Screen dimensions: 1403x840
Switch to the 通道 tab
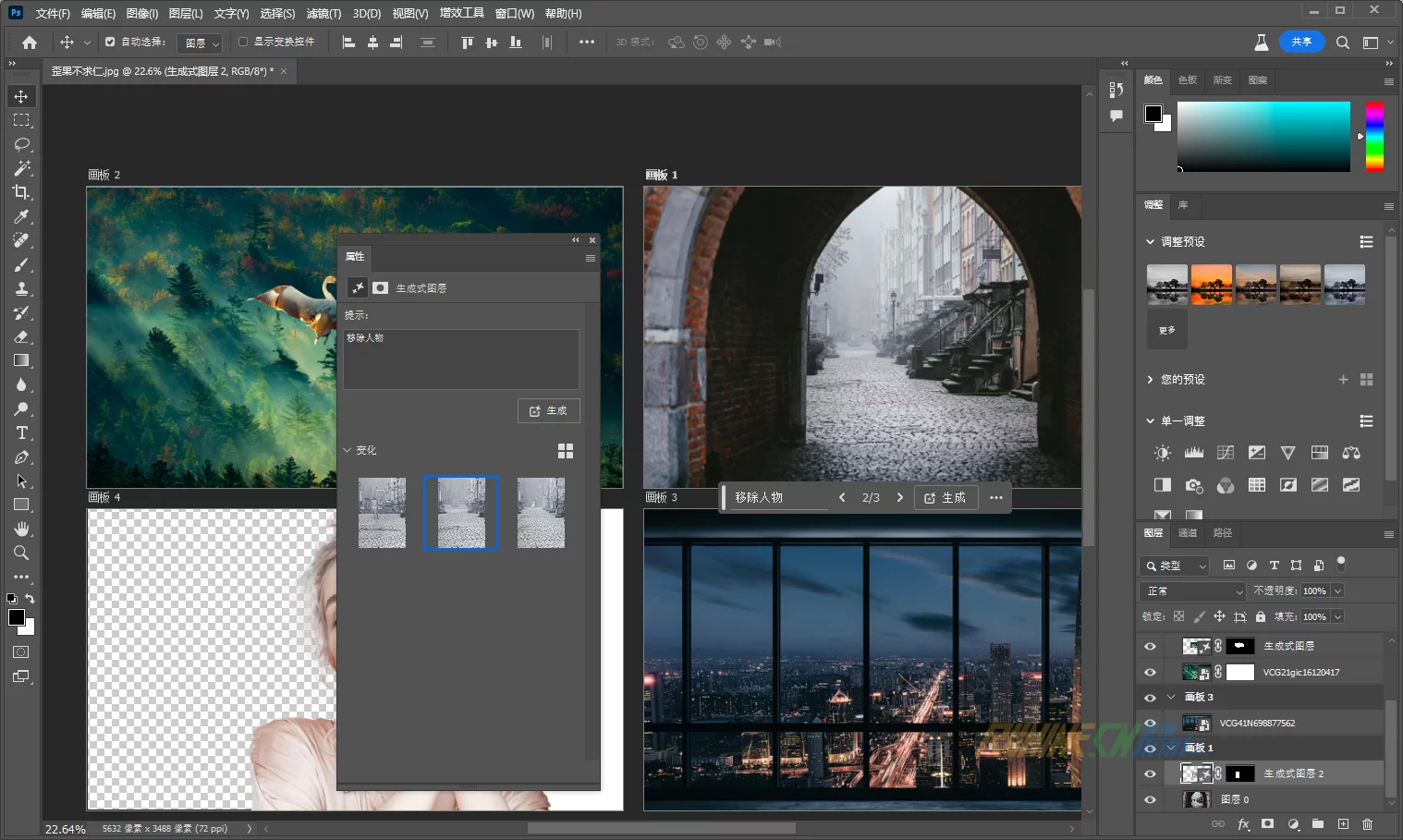pos(1188,533)
